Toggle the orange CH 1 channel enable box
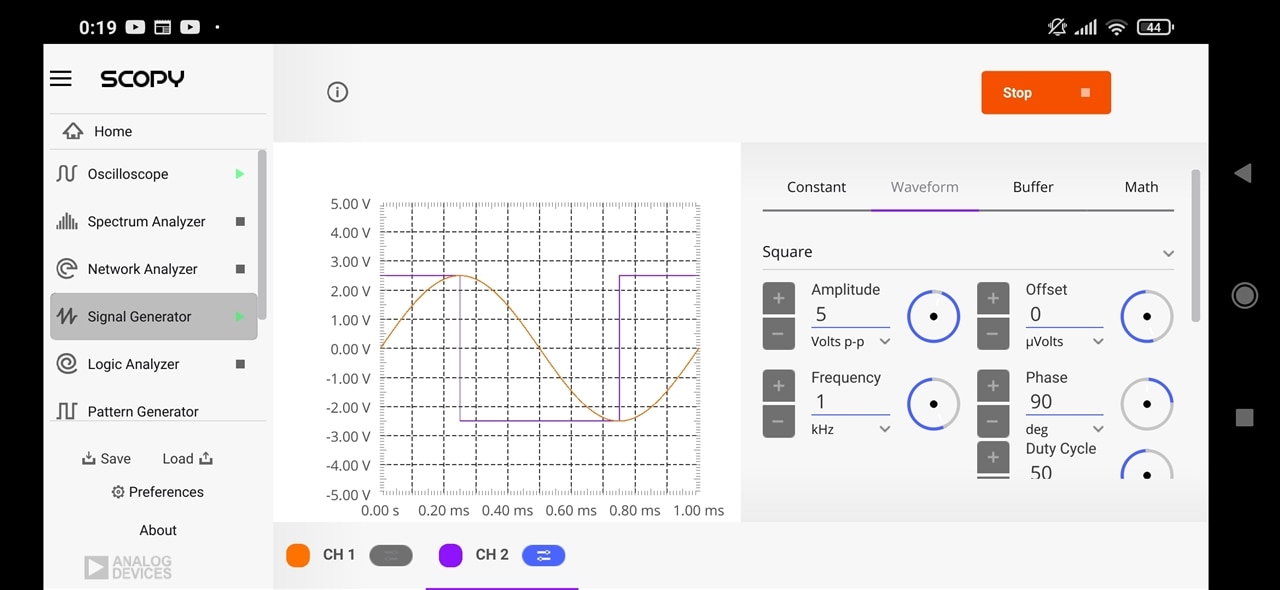Screen dimensions: 1280x590 coord(298,555)
